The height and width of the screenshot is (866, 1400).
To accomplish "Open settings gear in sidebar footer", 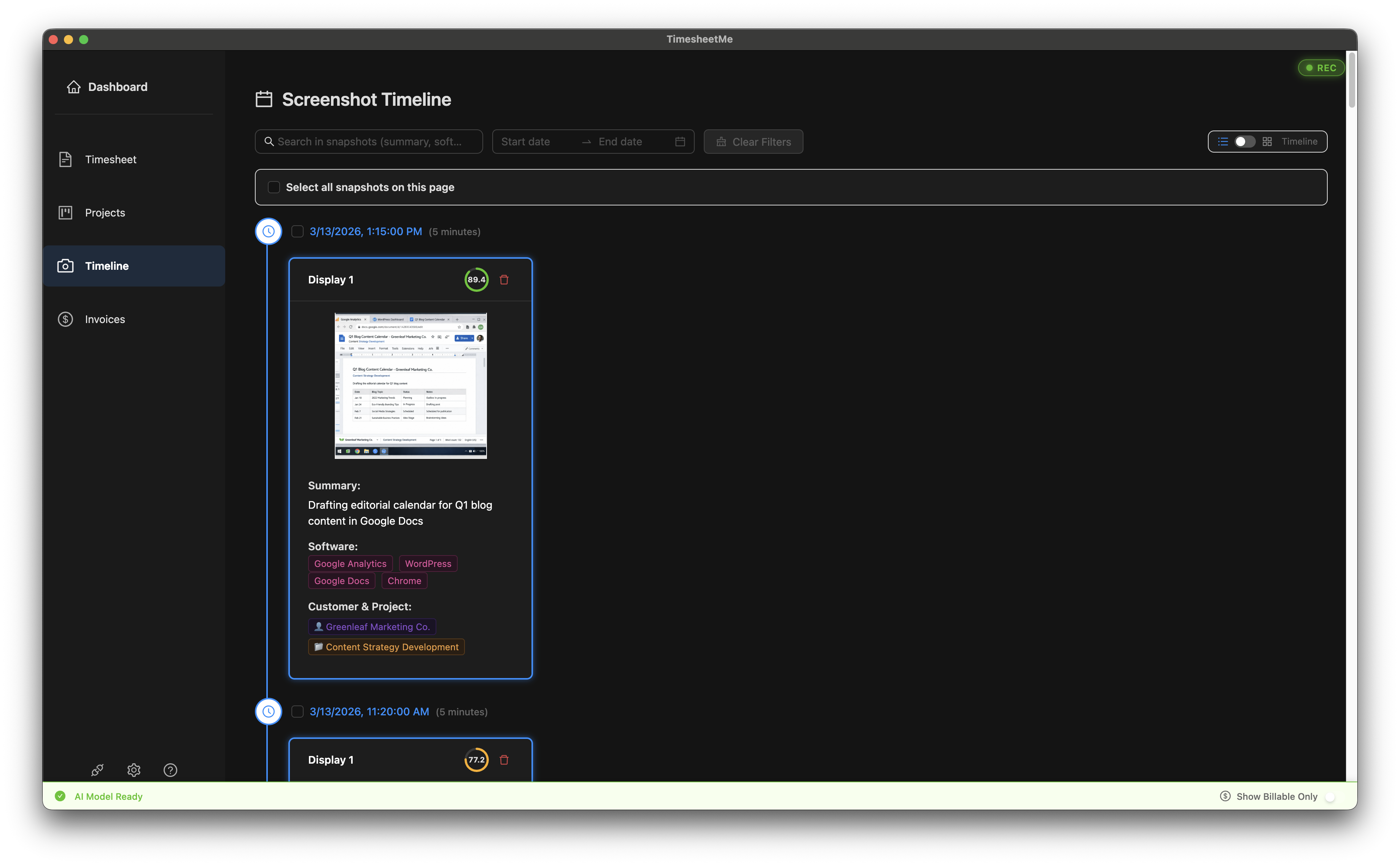I will pyautogui.click(x=134, y=770).
